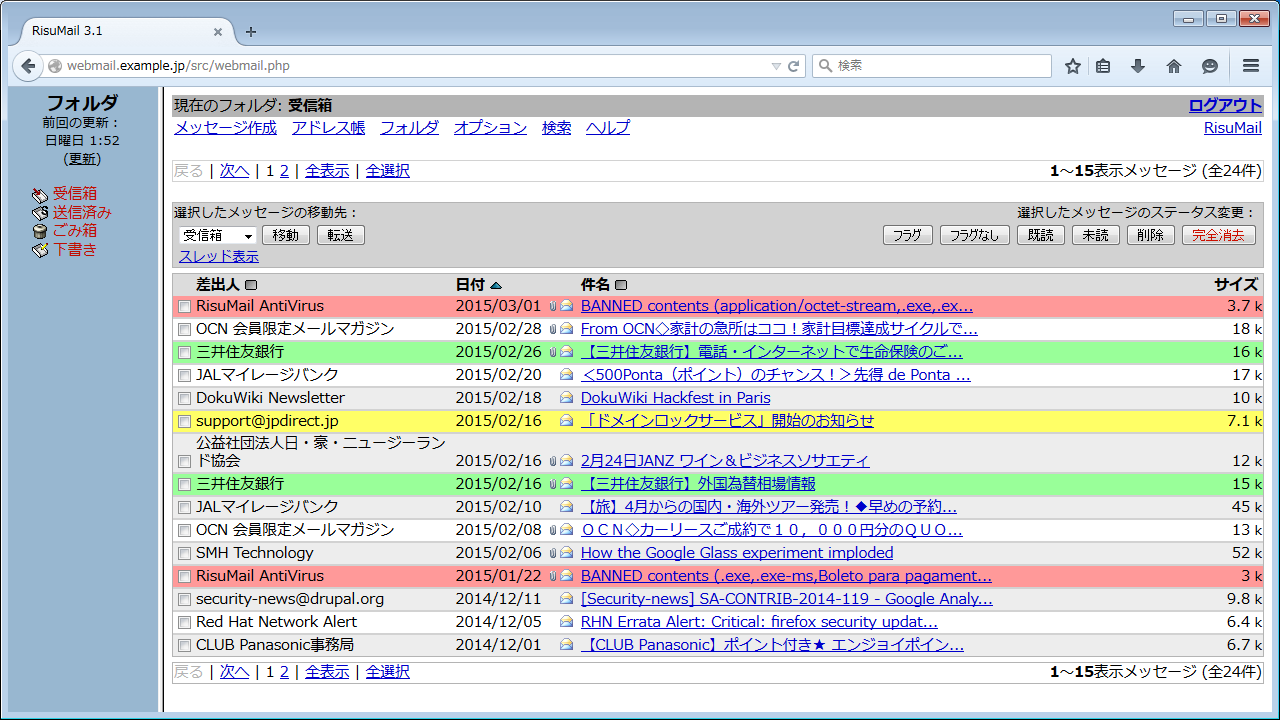
Task: Select the security-news@drupal.org checkbox
Action: click(184, 600)
